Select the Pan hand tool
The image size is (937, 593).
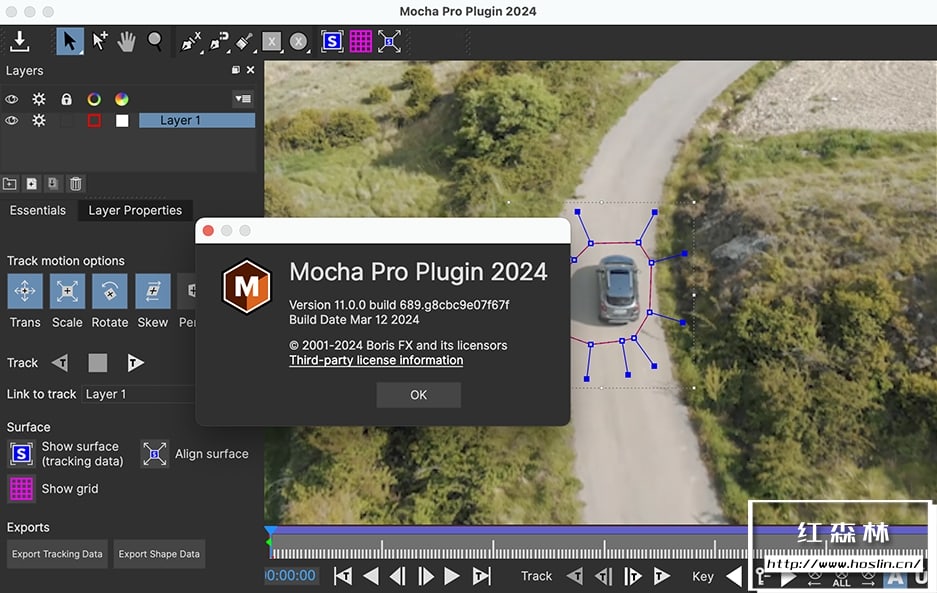tap(127, 41)
